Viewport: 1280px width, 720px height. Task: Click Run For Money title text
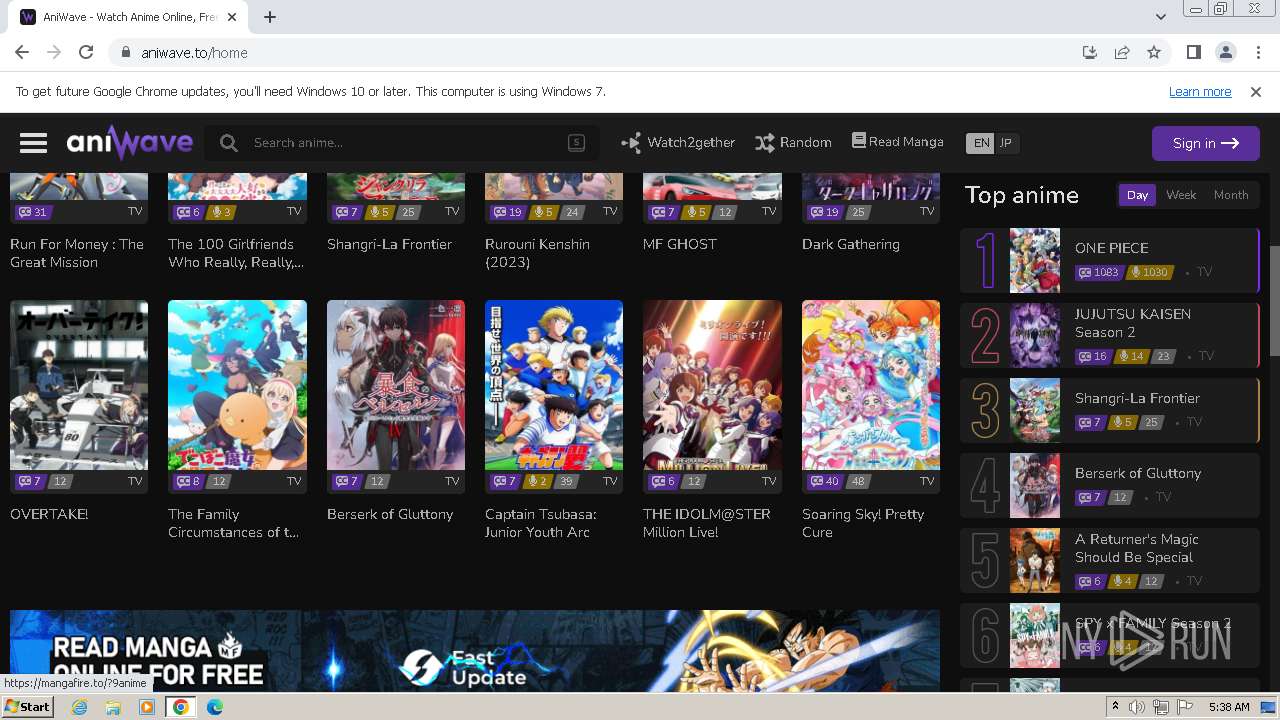[77, 253]
